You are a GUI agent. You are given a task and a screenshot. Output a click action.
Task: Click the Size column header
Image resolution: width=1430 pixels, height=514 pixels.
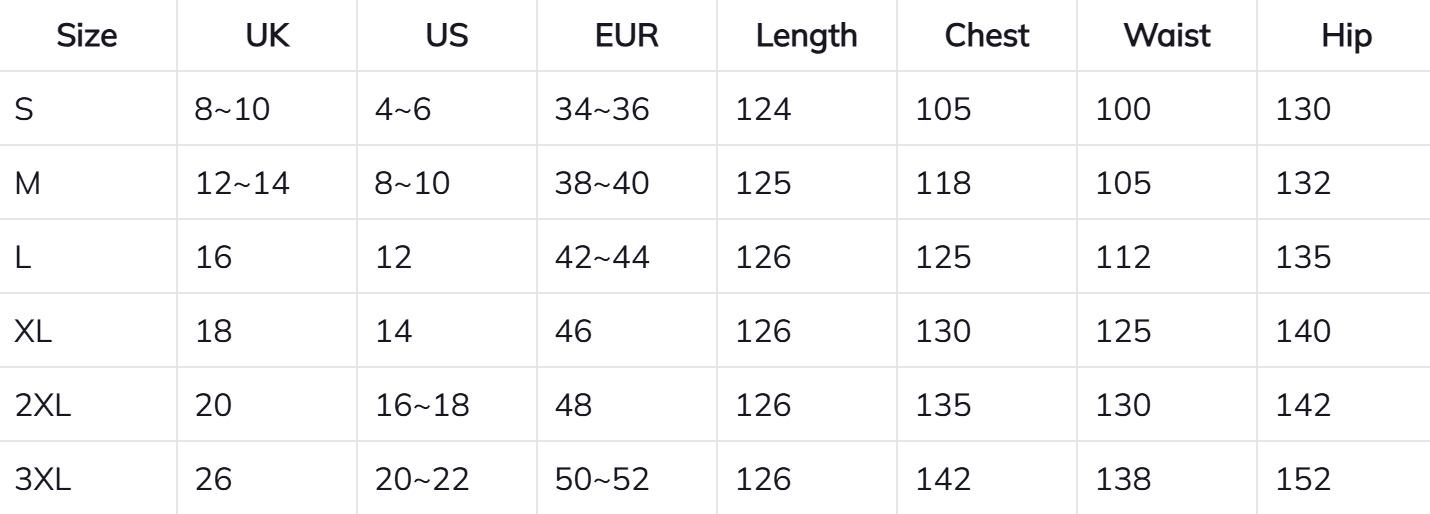pyautogui.click(x=88, y=37)
